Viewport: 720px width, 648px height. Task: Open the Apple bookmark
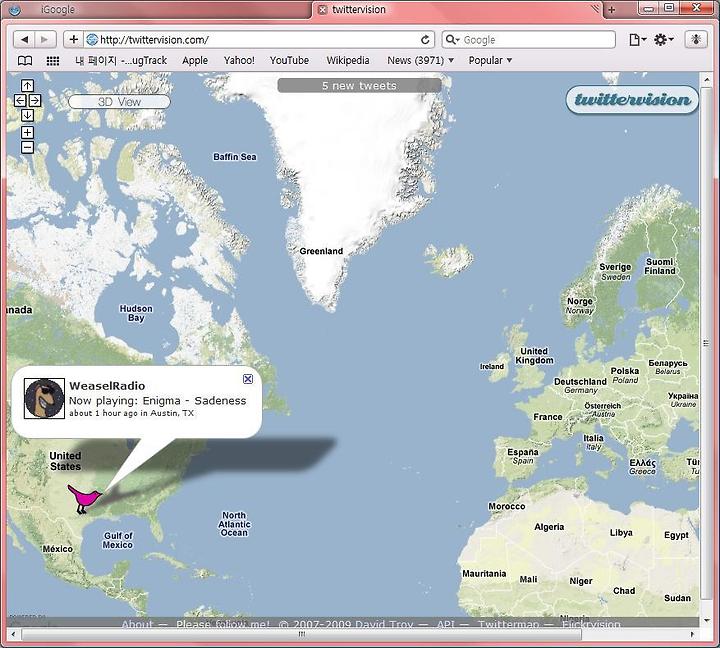tap(195, 61)
